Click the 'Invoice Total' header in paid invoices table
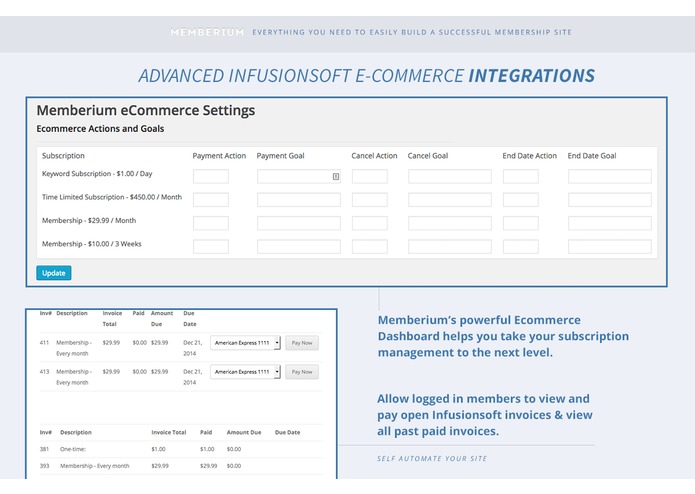Screen dimensions: 695x494 [x=169, y=432]
